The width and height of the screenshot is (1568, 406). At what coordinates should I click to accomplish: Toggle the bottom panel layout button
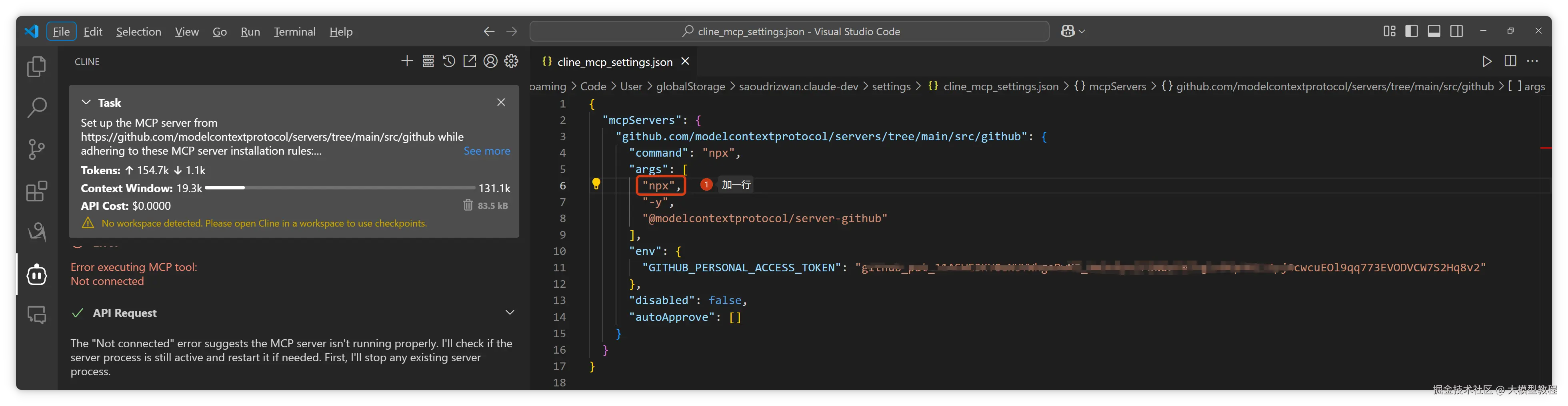tap(1434, 31)
